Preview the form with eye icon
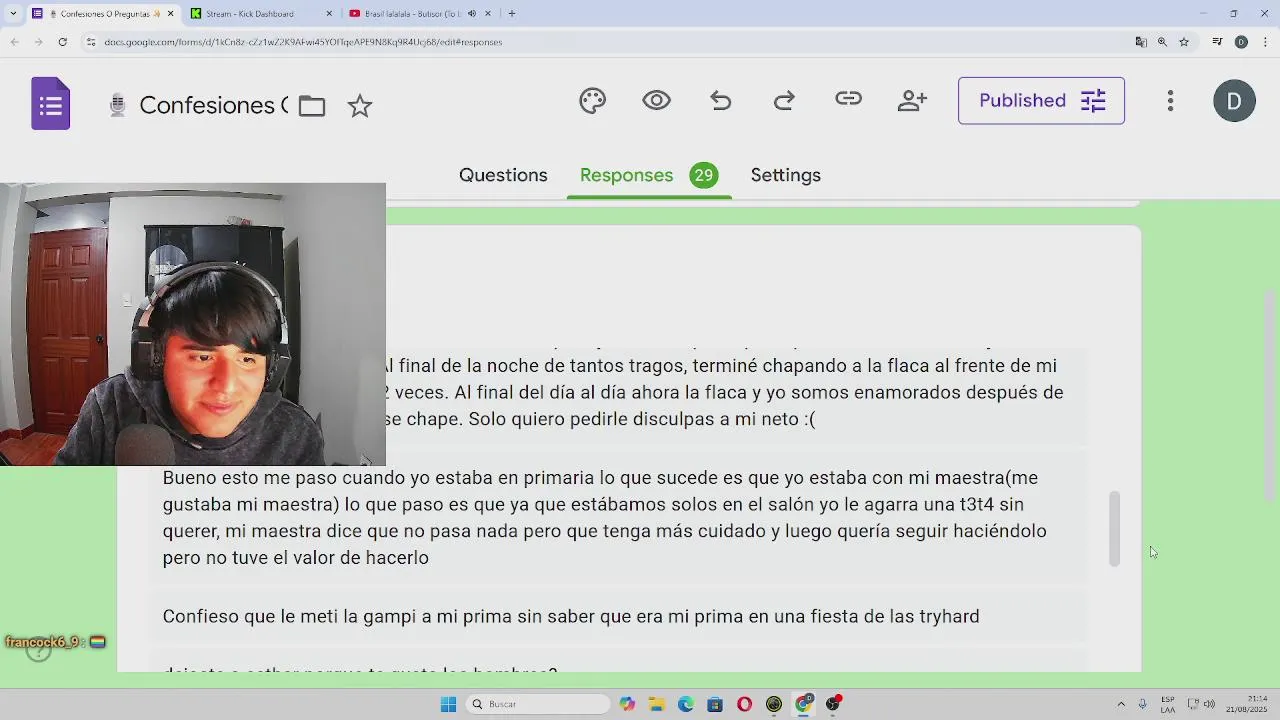The image size is (1280, 720). (657, 100)
